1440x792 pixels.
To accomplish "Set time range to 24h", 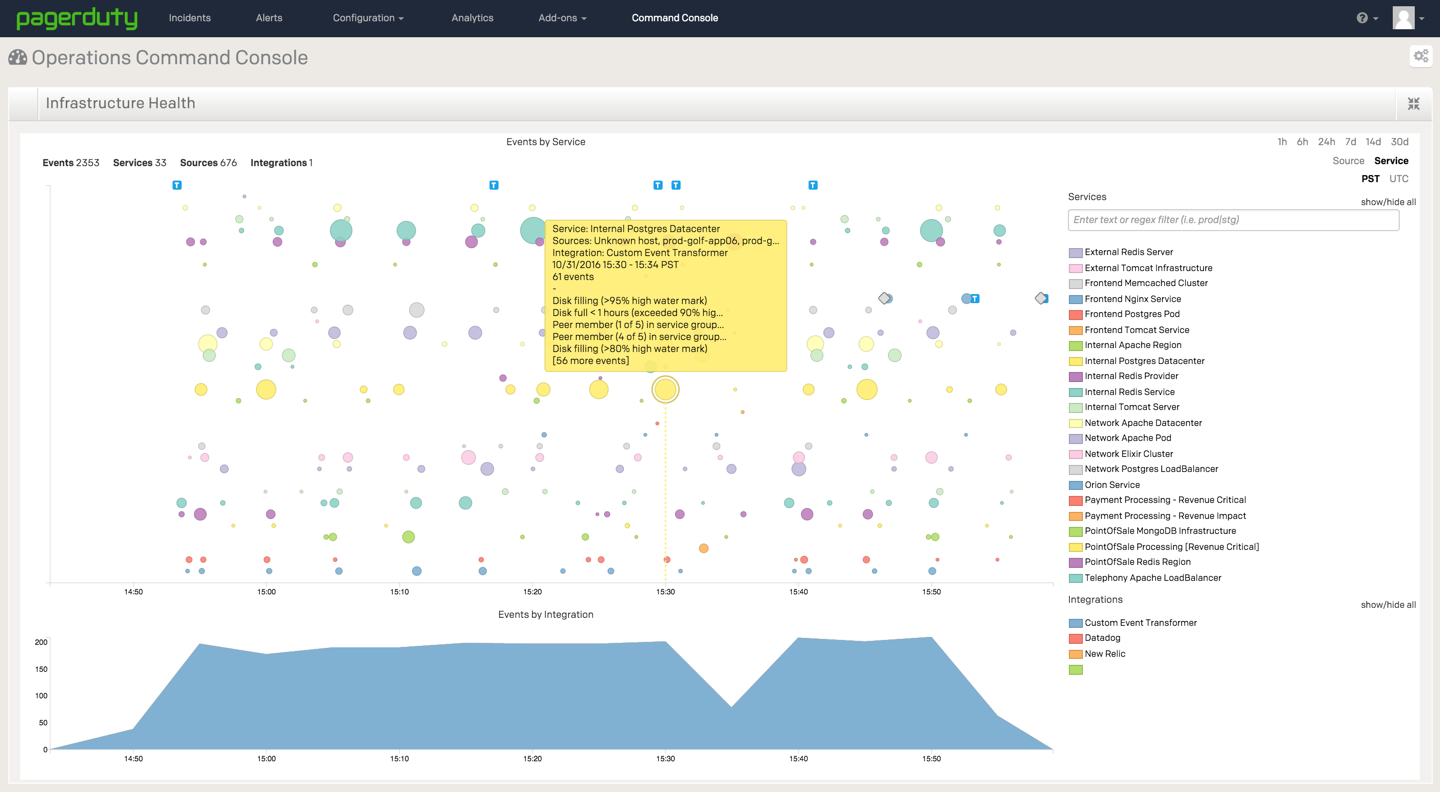I will pyautogui.click(x=1326, y=142).
